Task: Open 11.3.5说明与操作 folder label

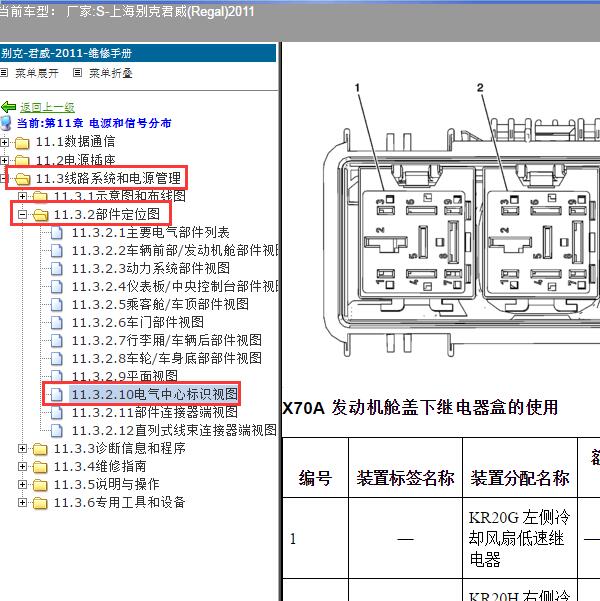Action: pyautogui.click(x=106, y=484)
